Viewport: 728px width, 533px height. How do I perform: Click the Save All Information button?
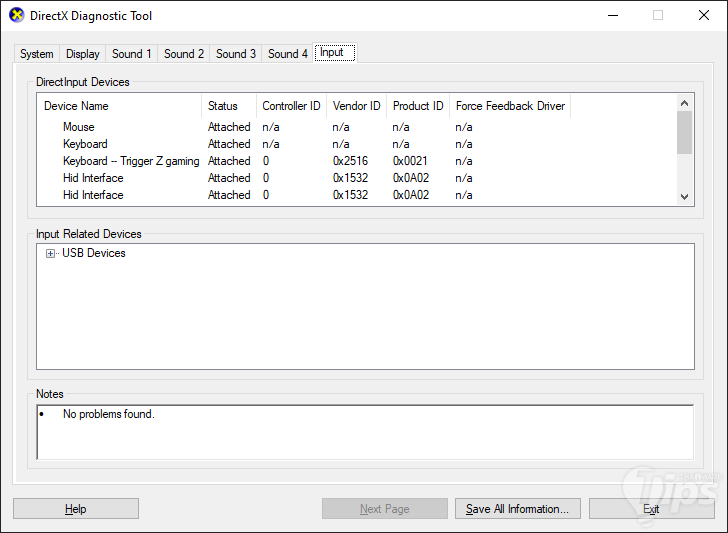point(518,509)
